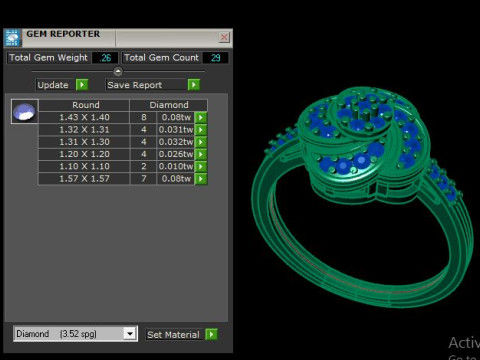Click the green arrow for the 1.10 X 1.10 row
Image resolution: width=480 pixels, height=360 pixels.
pos(201,166)
